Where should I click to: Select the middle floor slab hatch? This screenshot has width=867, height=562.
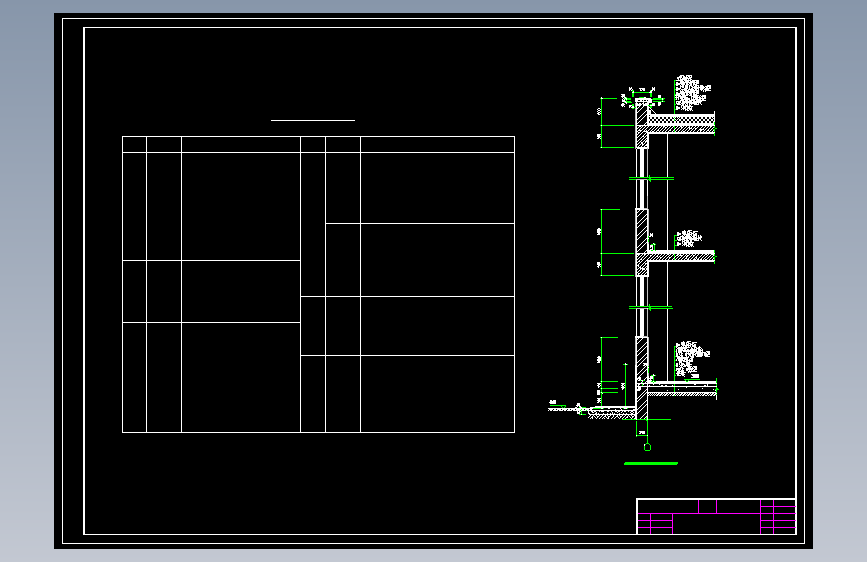(681, 256)
